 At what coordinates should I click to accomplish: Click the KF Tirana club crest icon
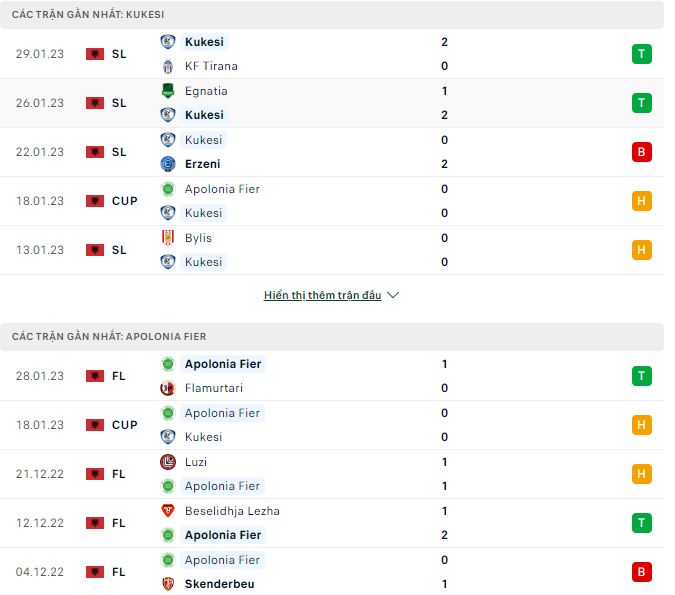click(167, 66)
